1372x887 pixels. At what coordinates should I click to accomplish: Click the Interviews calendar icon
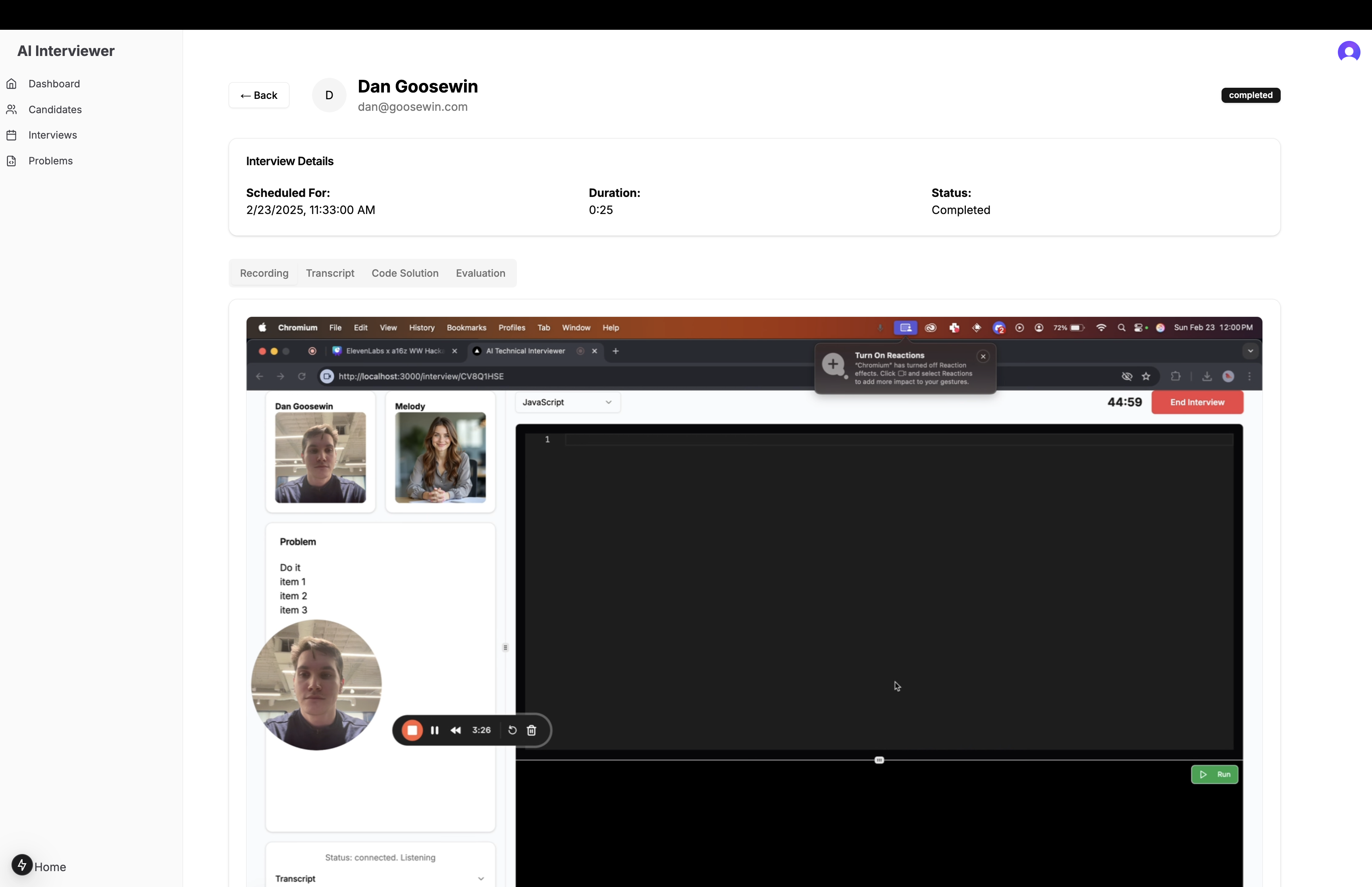(x=12, y=135)
